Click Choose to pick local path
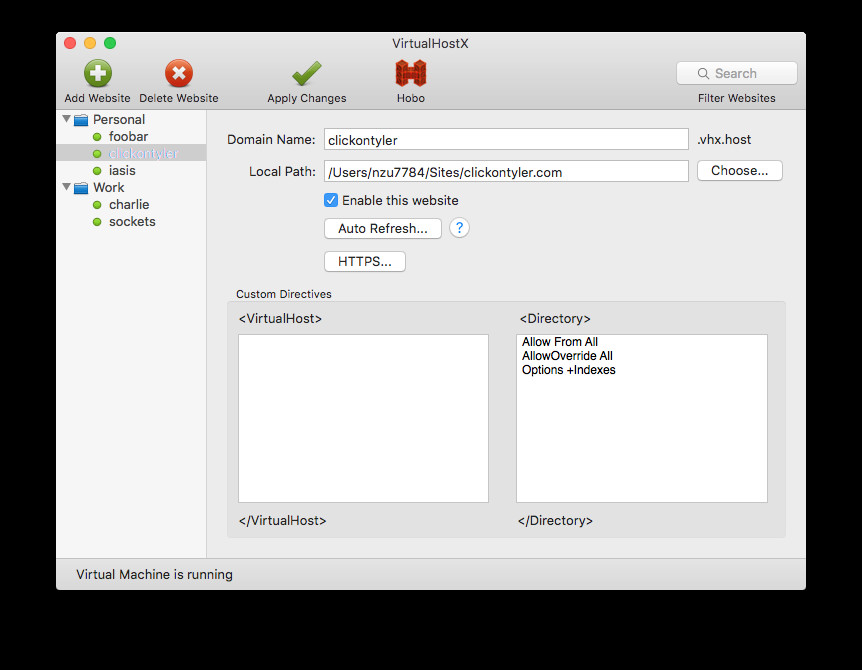Image resolution: width=862 pixels, height=670 pixels. [739, 170]
